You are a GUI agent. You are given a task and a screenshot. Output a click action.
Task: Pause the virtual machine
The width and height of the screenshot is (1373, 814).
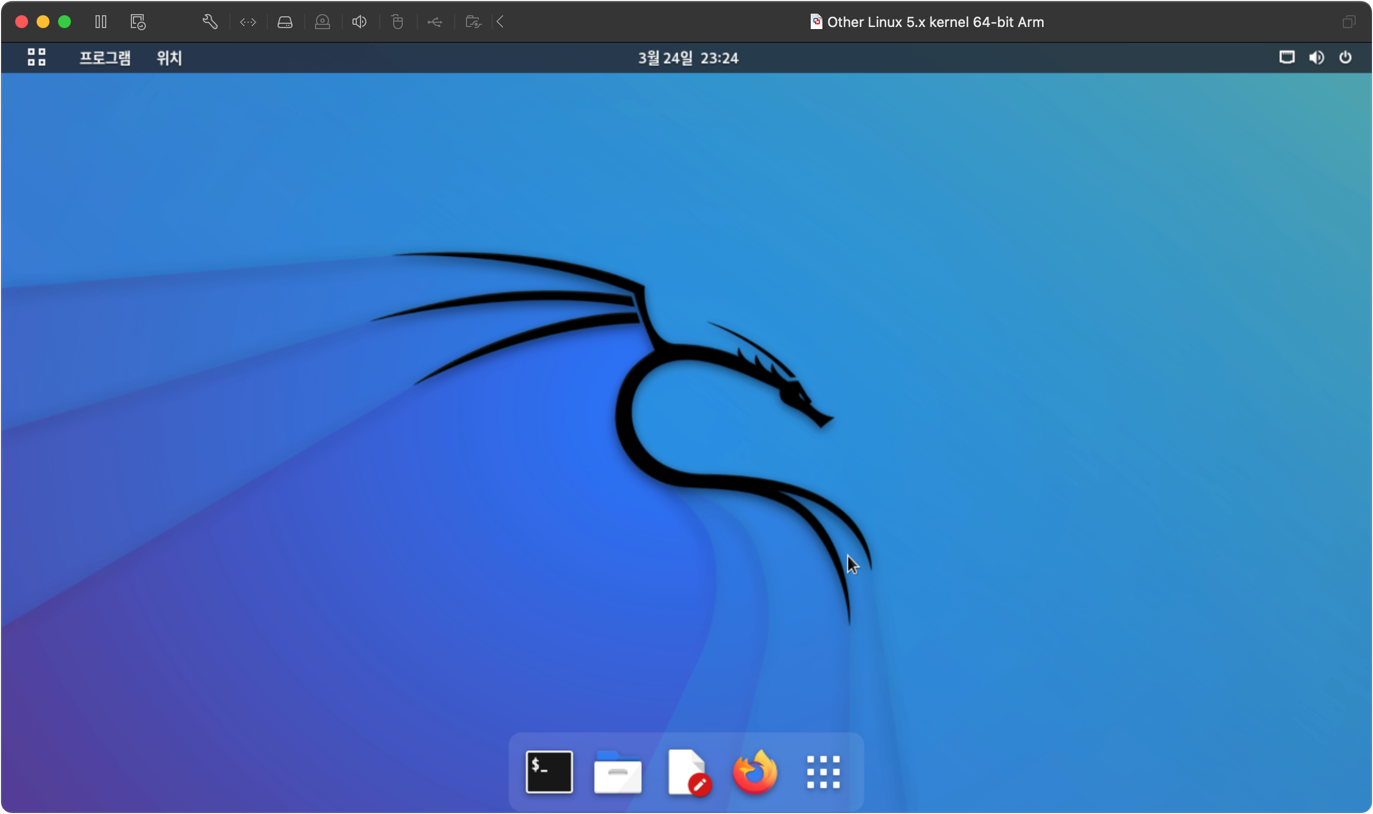[101, 22]
